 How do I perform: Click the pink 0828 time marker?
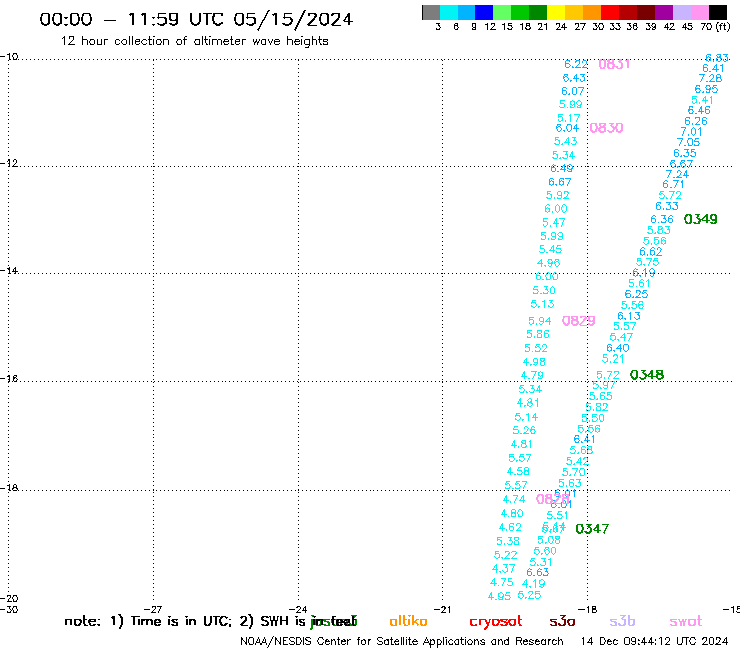tap(552, 499)
